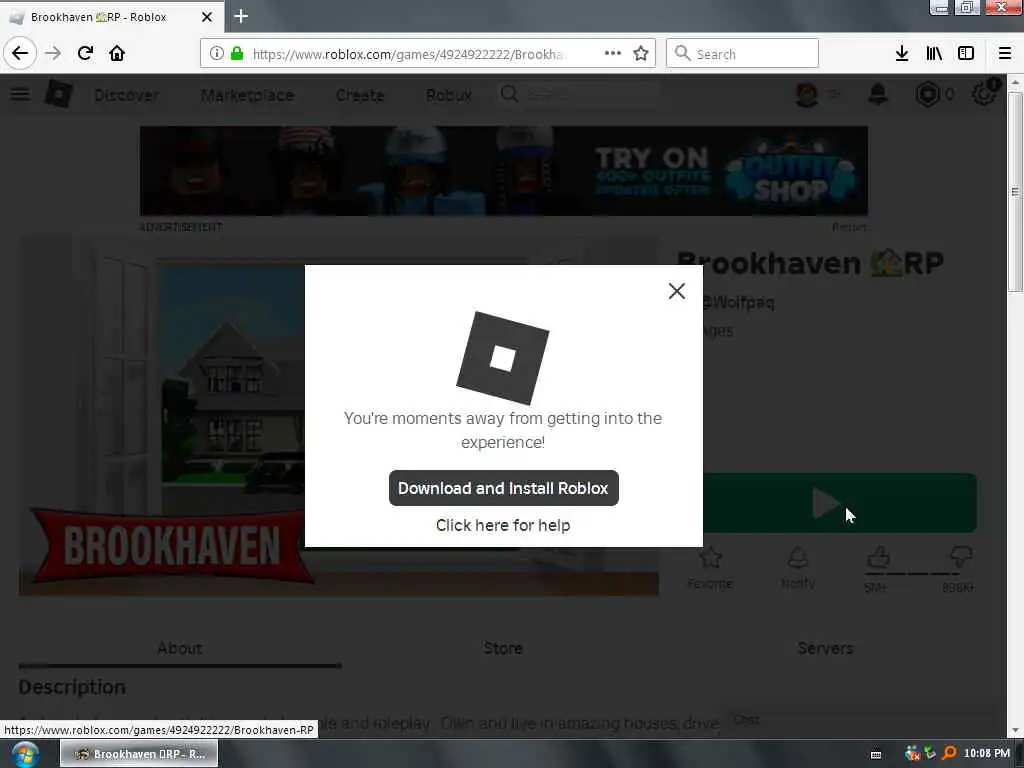Open the Firefox library icon

[x=934, y=54]
